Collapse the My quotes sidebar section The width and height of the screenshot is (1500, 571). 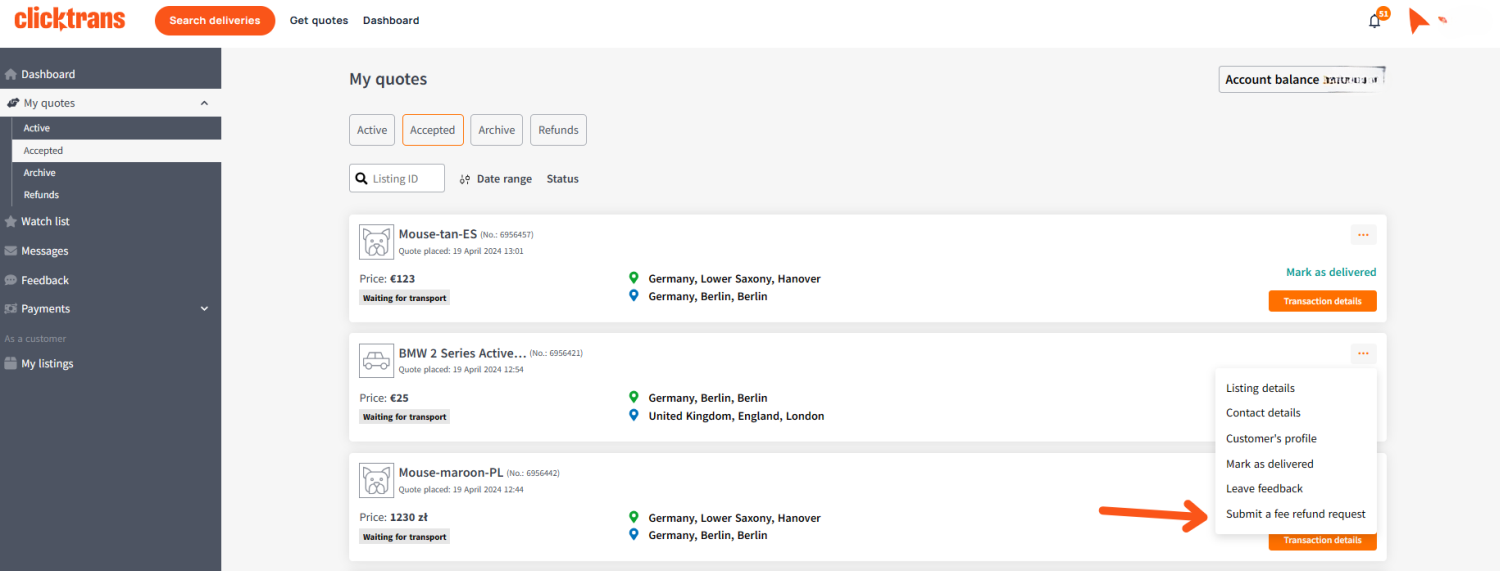pyautogui.click(x=204, y=103)
